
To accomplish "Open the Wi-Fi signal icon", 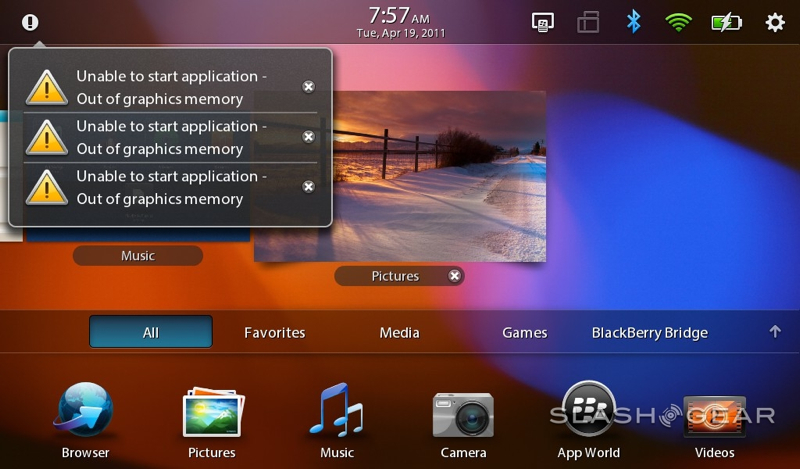I will point(679,22).
